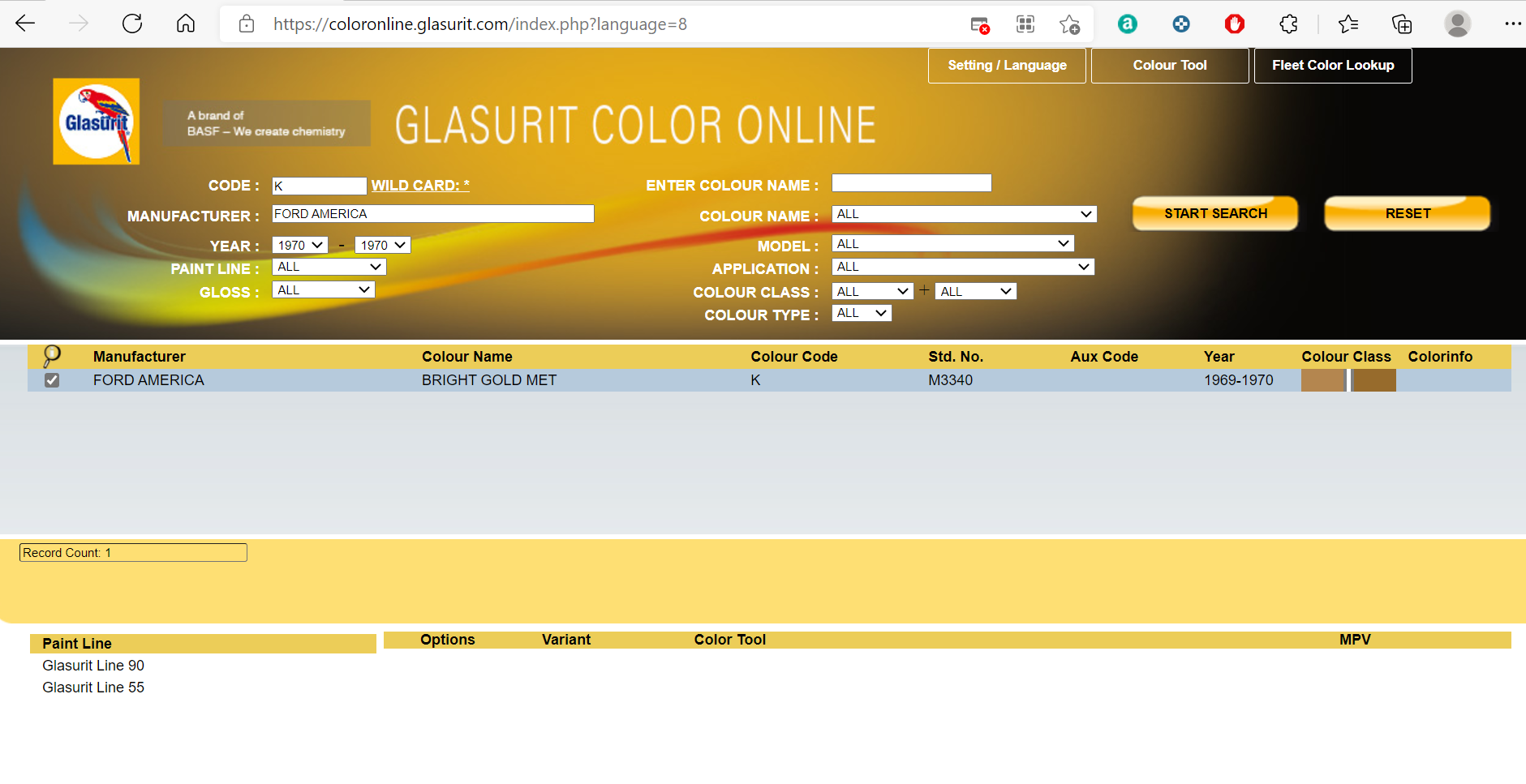
Task: Uncheck the FORD AMERICA result checkbox
Action: coord(52,380)
